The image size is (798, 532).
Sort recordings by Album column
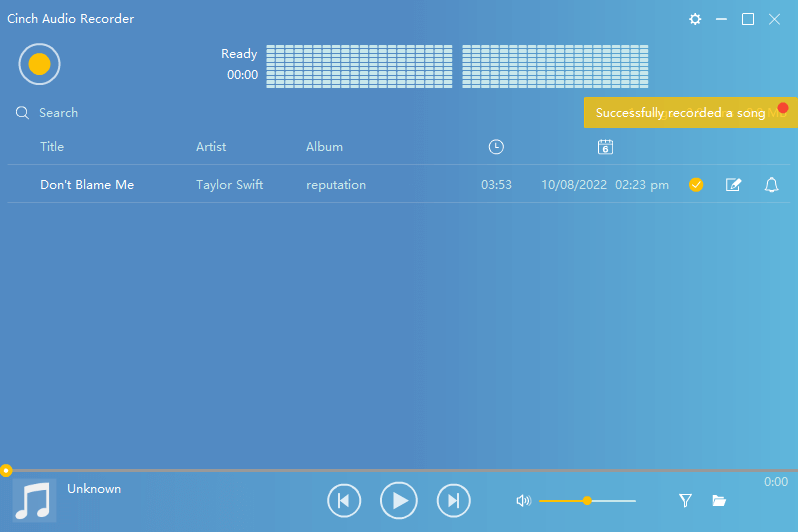click(324, 147)
